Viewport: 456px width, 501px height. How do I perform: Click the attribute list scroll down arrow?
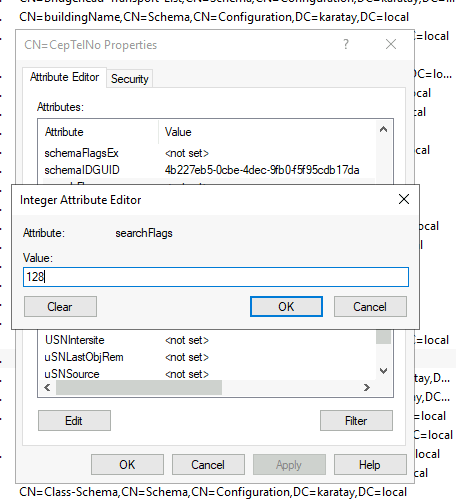(x=383, y=371)
